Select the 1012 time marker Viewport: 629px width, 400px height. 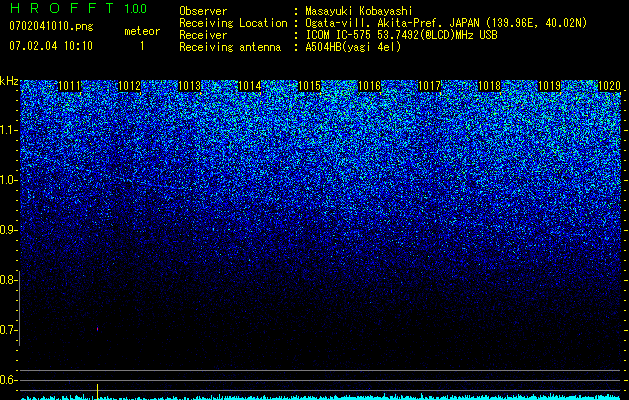pos(130,86)
